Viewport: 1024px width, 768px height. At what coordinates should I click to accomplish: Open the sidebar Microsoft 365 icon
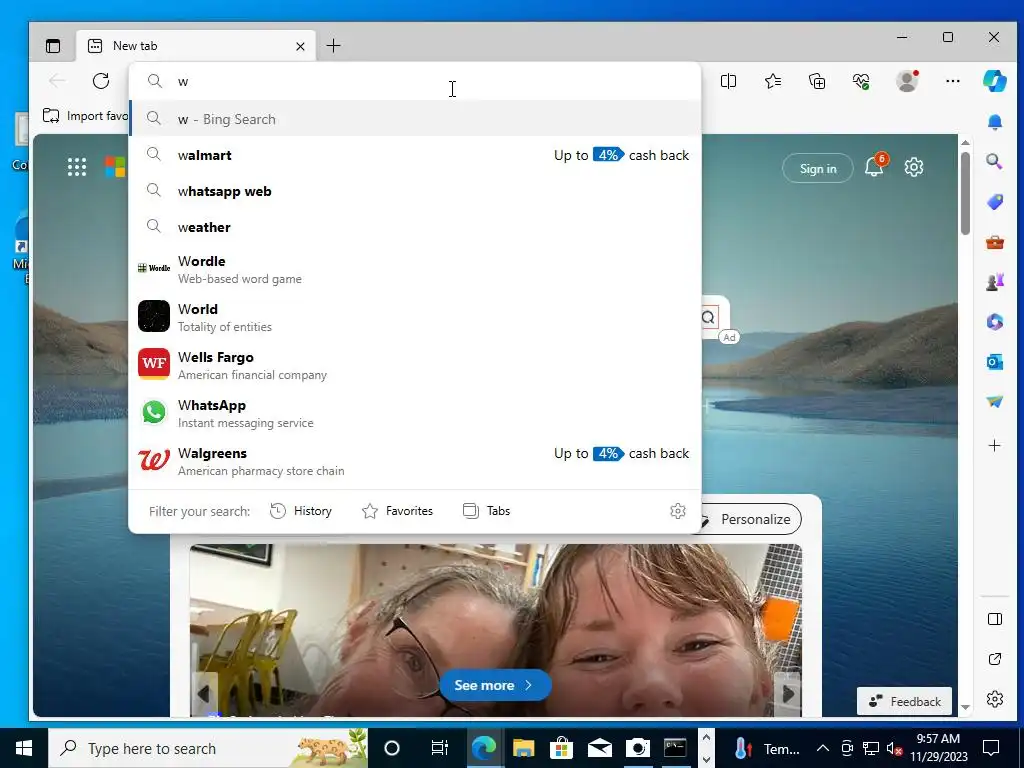(995, 322)
